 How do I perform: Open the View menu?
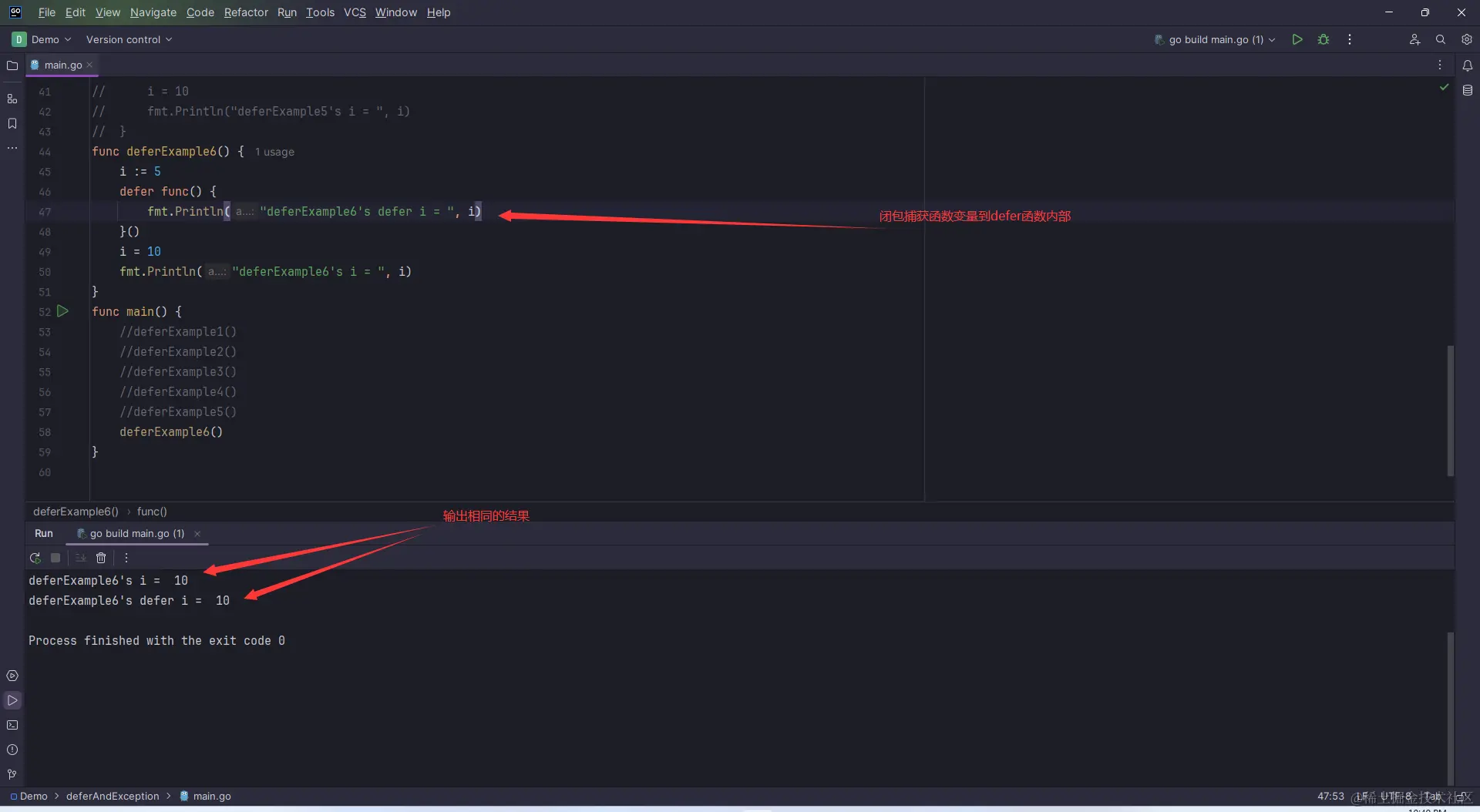pos(108,12)
